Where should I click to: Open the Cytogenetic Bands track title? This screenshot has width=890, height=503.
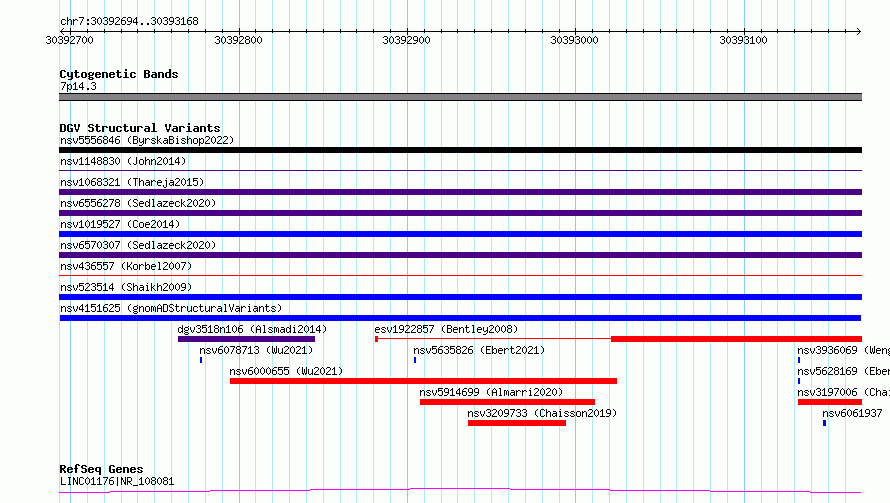[119, 74]
